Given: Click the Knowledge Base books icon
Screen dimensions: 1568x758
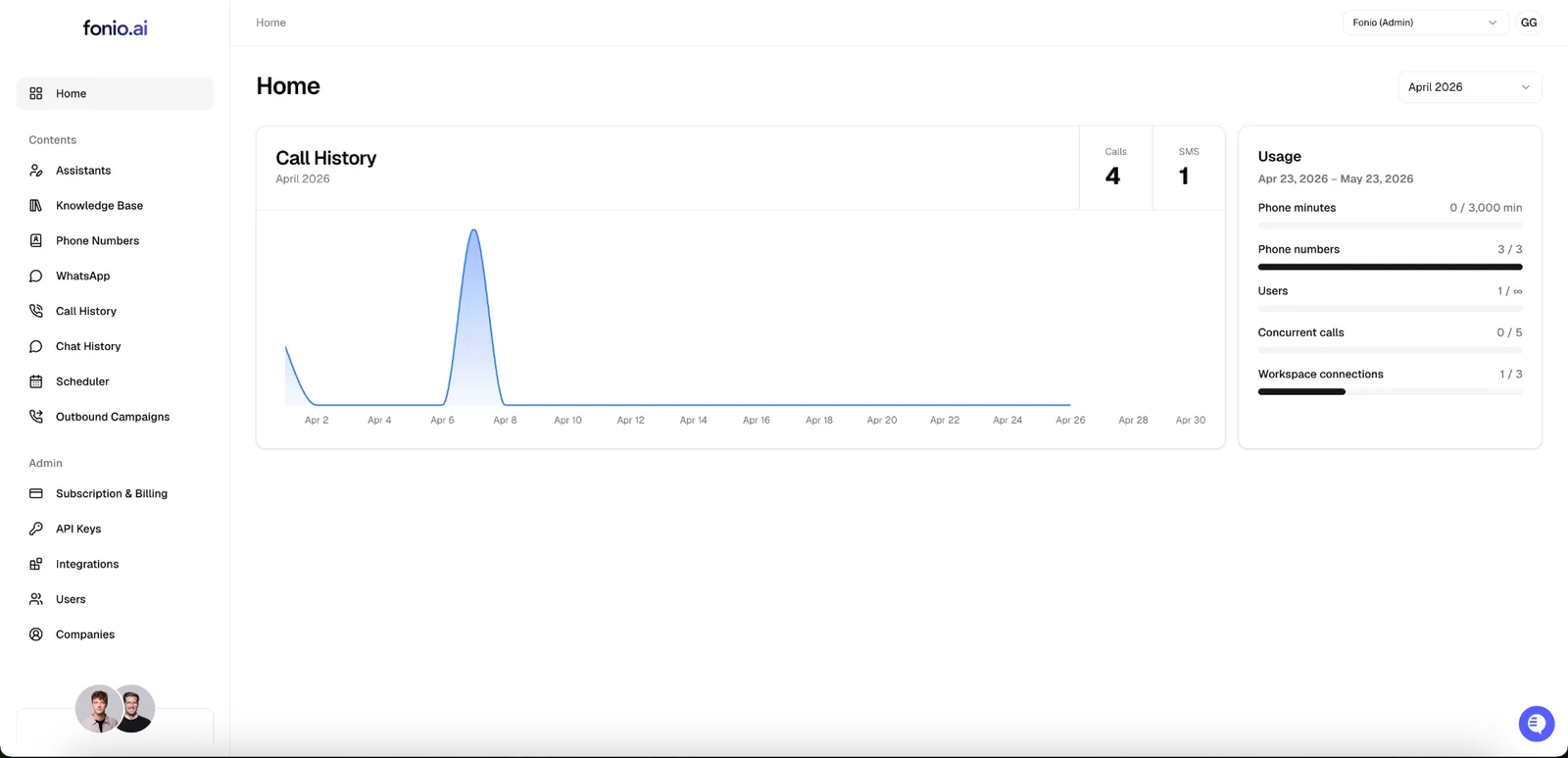Looking at the screenshot, I should (36, 206).
